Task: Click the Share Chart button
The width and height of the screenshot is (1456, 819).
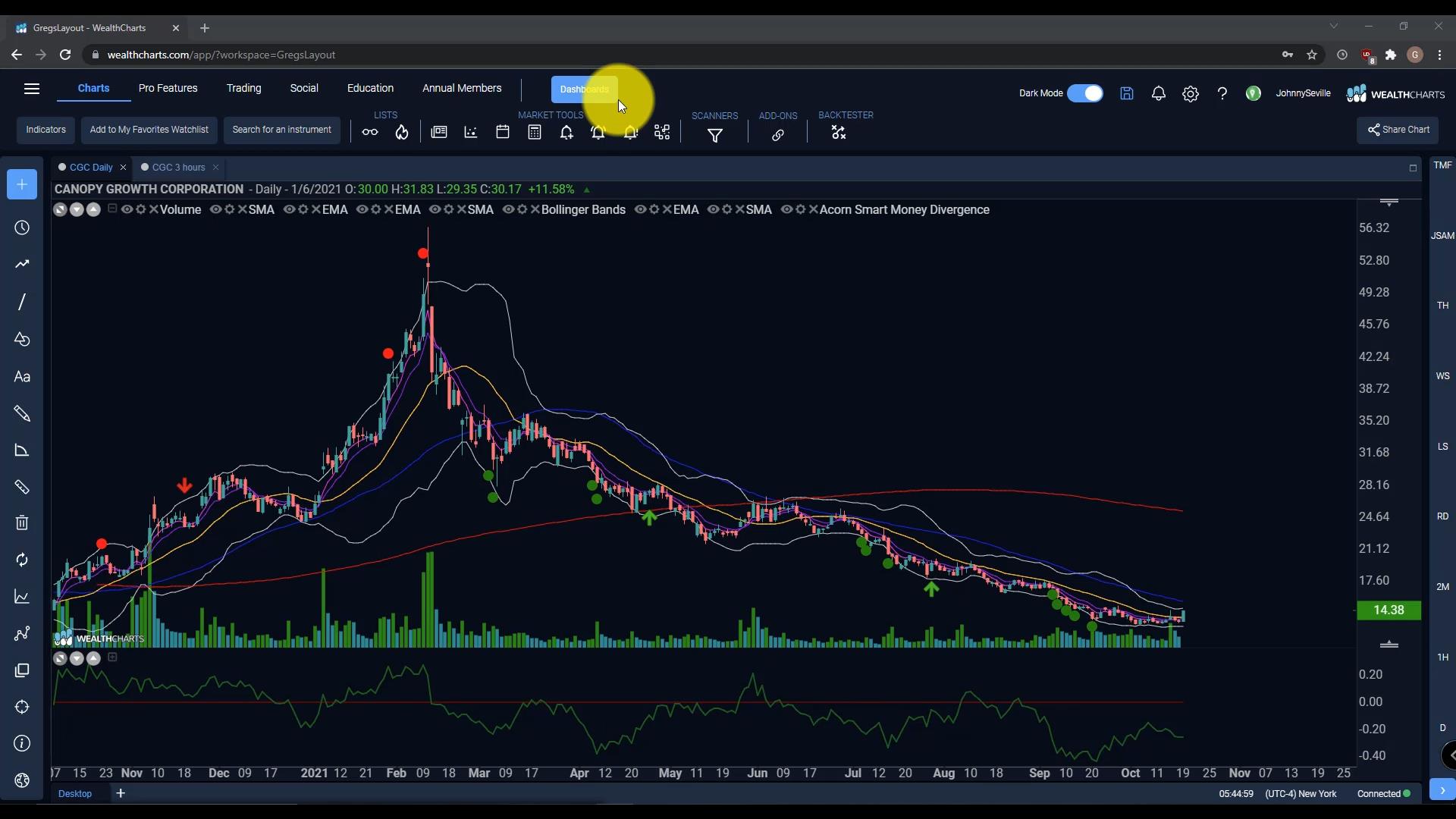Action: [1398, 130]
